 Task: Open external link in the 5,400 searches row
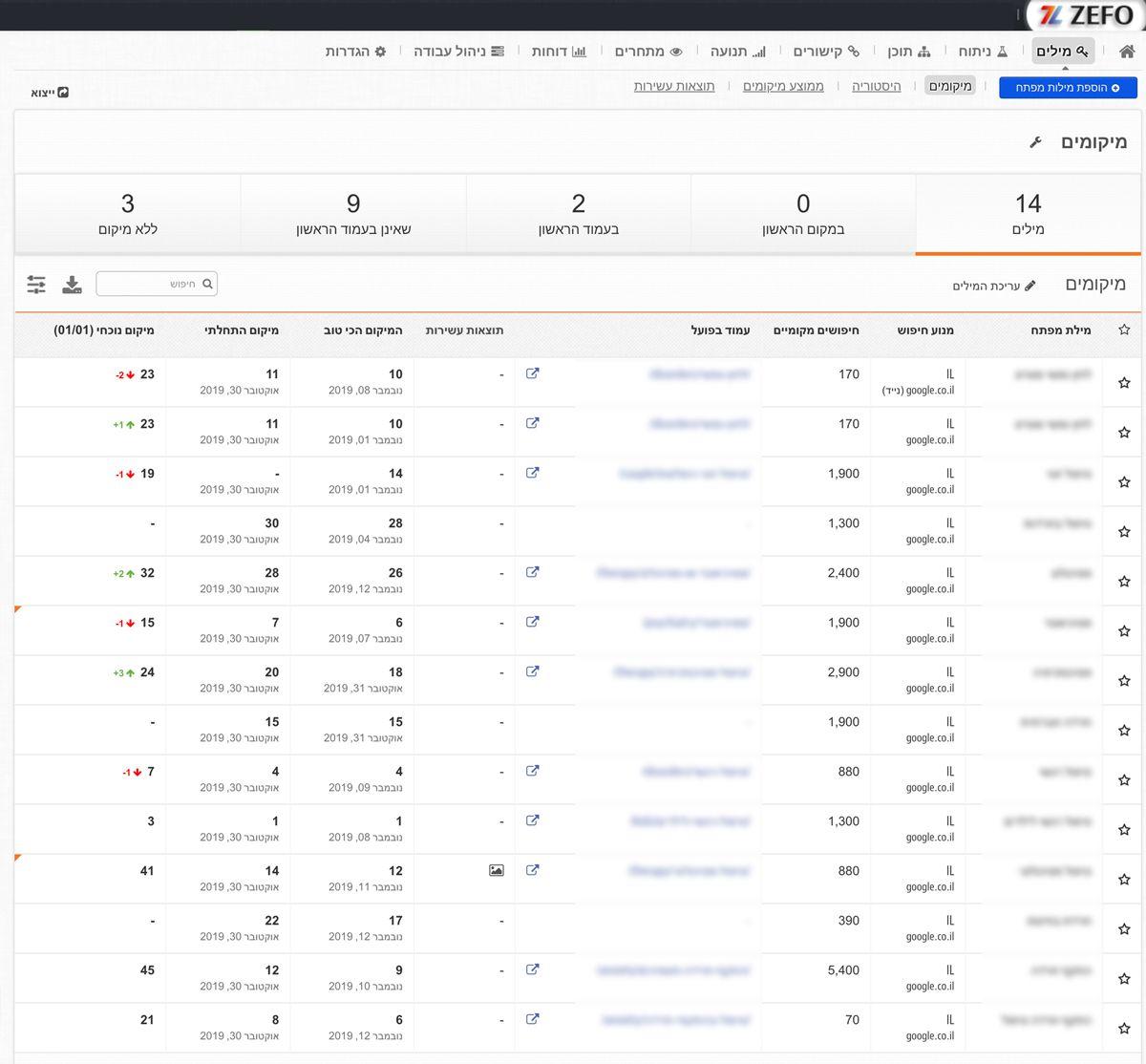(x=533, y=969)
